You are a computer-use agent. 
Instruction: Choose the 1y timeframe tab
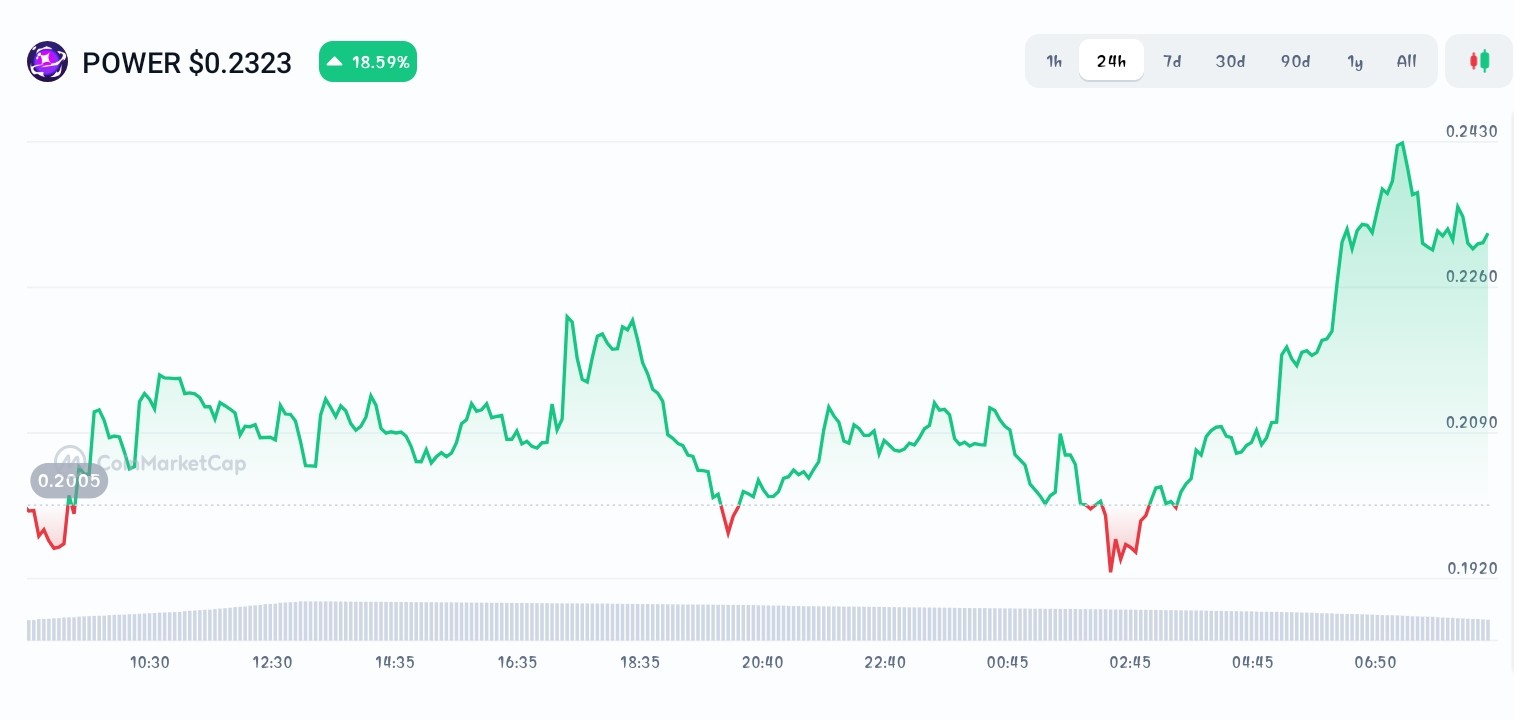[x=1355, y=61]
